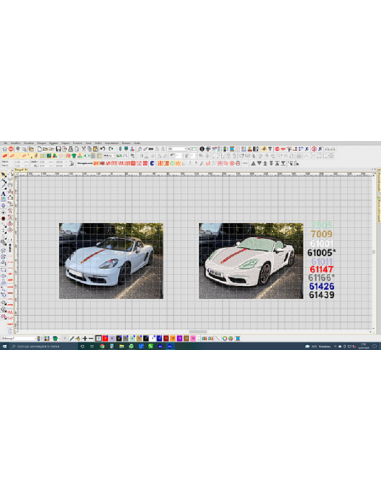Toggle the eye visibility icon
This screenshot has width=381, height=492.
87,156
